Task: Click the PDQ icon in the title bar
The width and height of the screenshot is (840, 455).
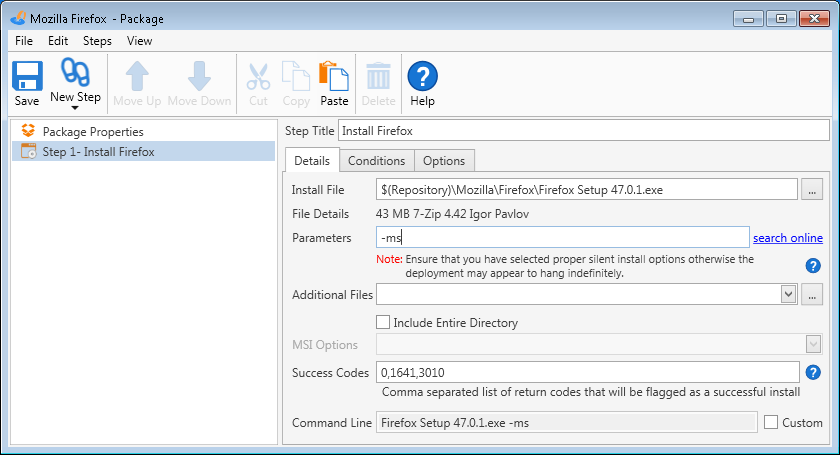Action: click(x=18, y=18)
